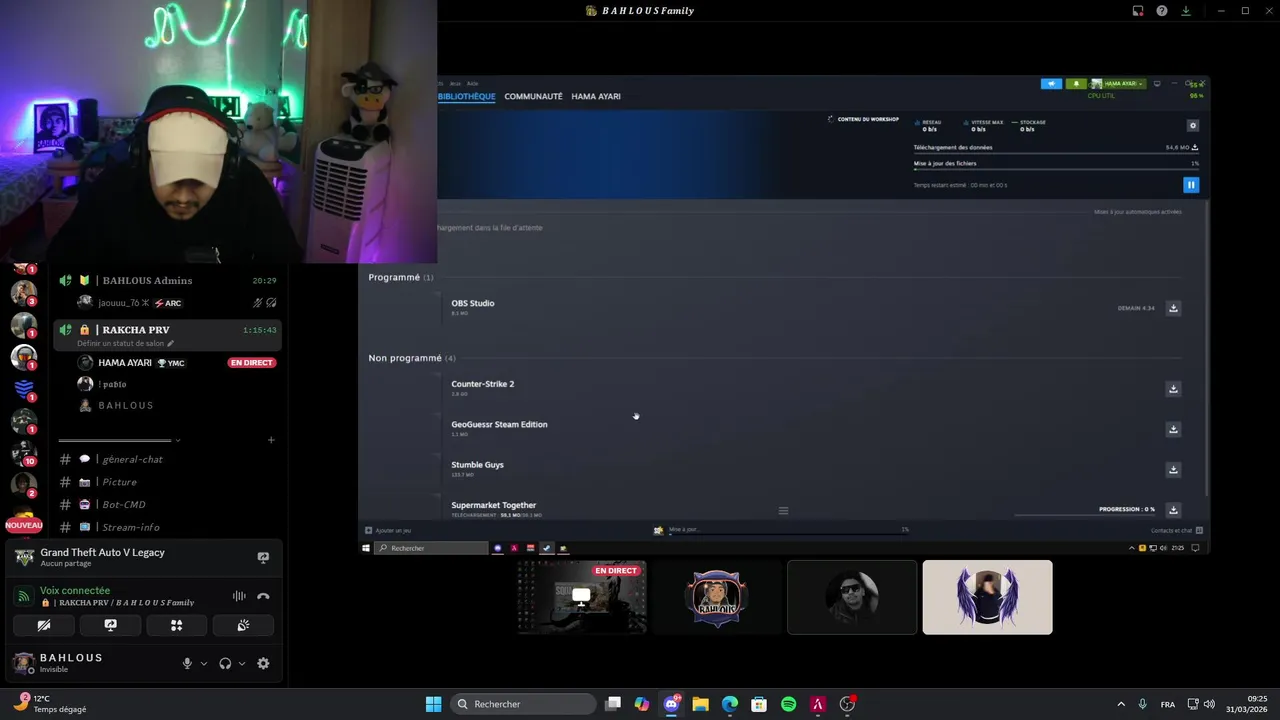Image resolution: width=1280 pixels, height=720 pixels.
Task: Open Steam COMMUNAUTÉ tab
Action: pyautogui.click(x=533, y=97)
